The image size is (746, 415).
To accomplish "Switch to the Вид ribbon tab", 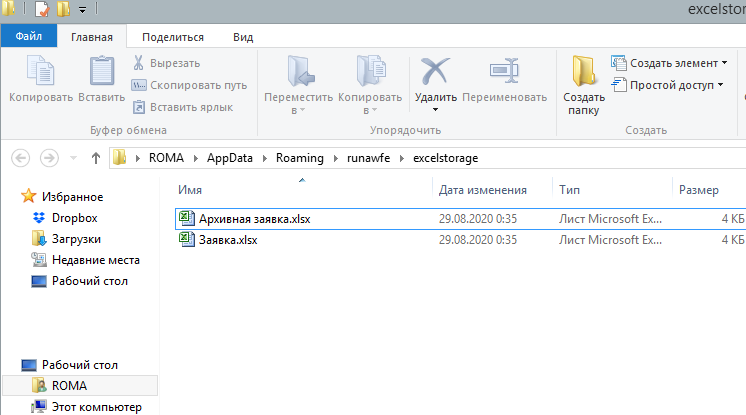I will click(x=242, y=37).
